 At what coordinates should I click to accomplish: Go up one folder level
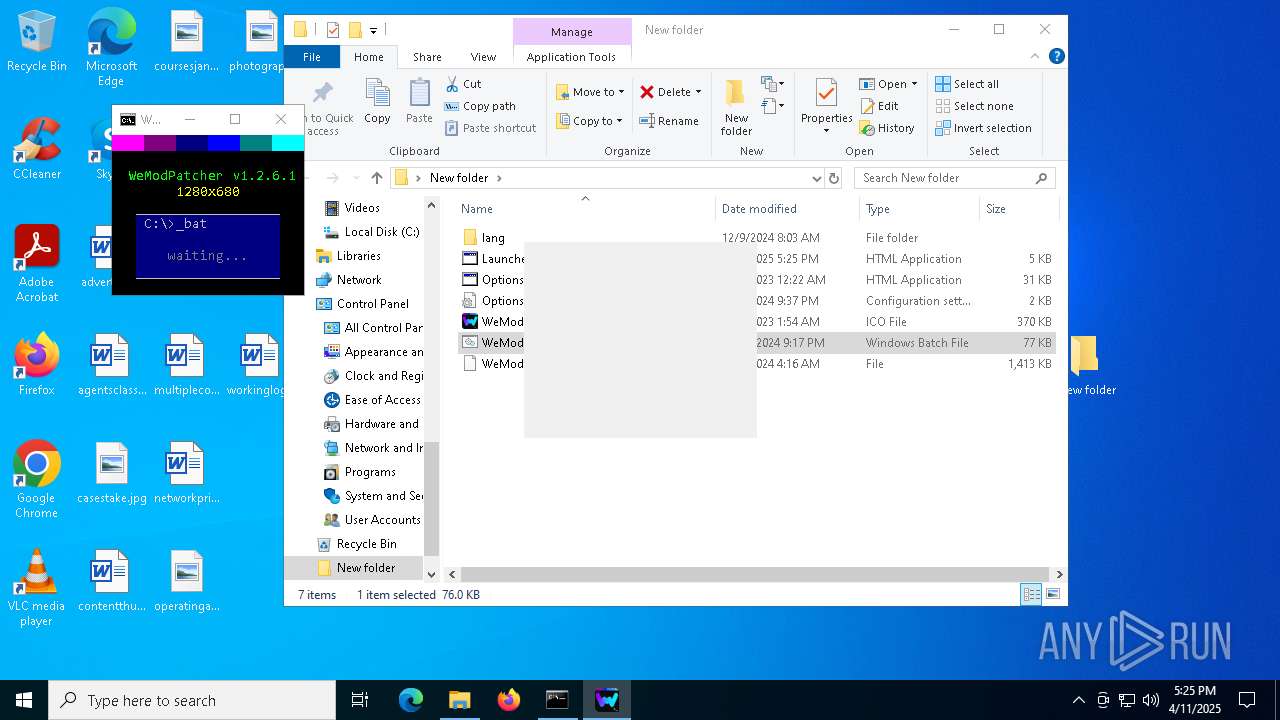coord(376,178)
